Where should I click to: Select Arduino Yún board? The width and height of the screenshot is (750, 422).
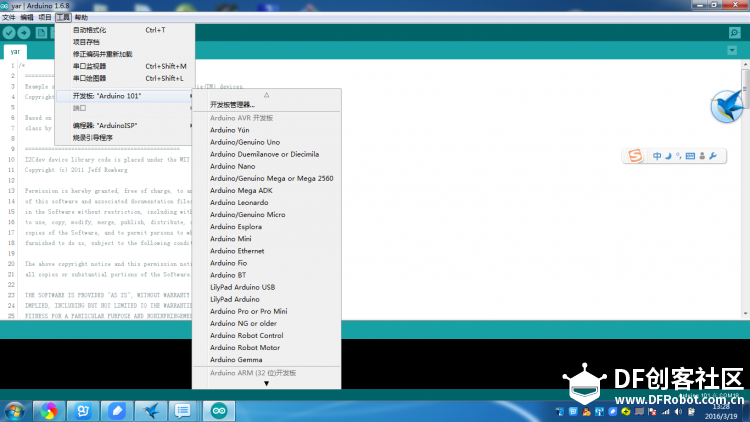[x=266, y=130]
